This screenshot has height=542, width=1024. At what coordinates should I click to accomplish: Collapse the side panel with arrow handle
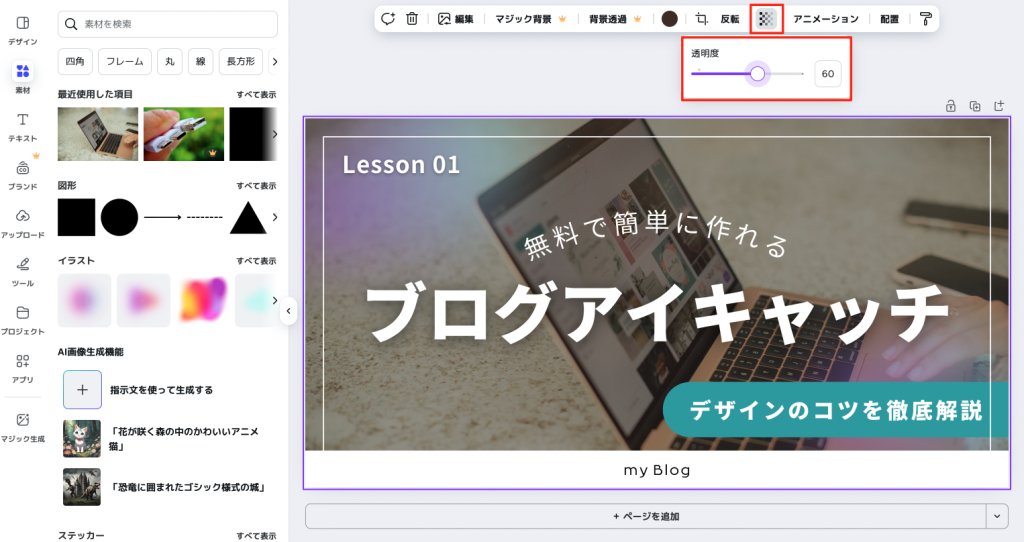click(x=288, y=311)
